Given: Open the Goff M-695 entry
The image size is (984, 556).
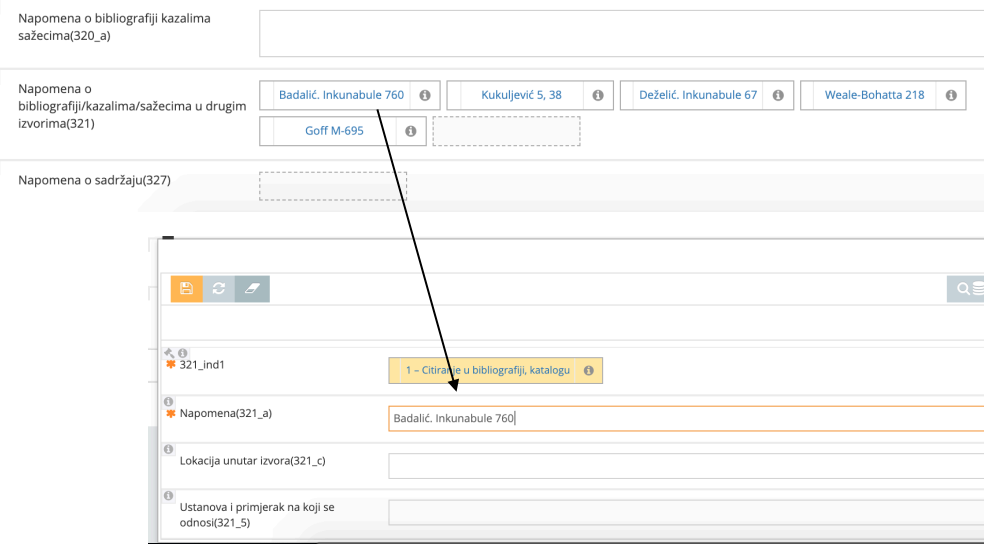Looking at the screenshot, I should [334, 131].
